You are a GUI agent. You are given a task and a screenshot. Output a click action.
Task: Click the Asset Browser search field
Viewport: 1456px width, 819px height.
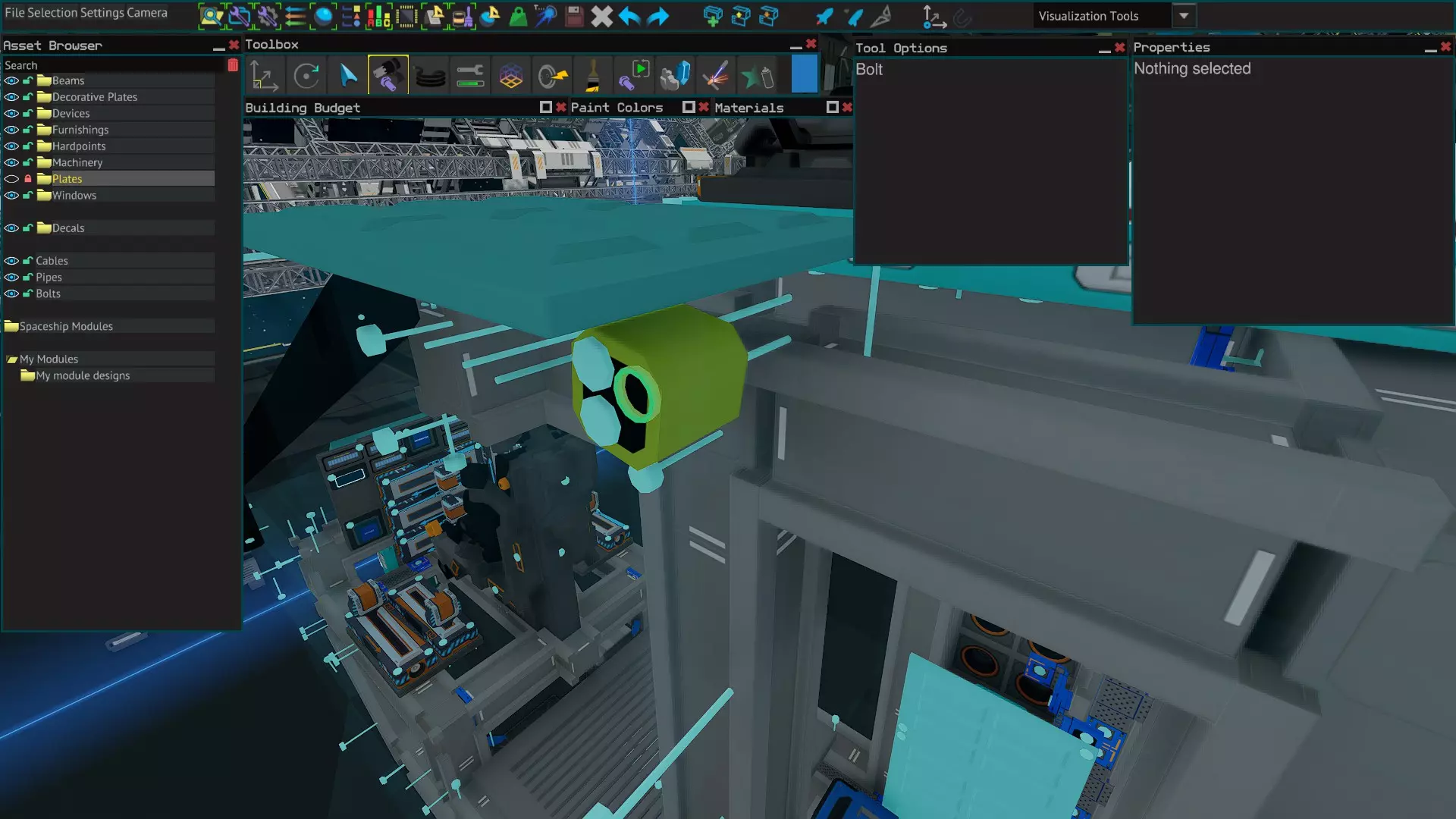pyautogui.click(x=114, y=65)
